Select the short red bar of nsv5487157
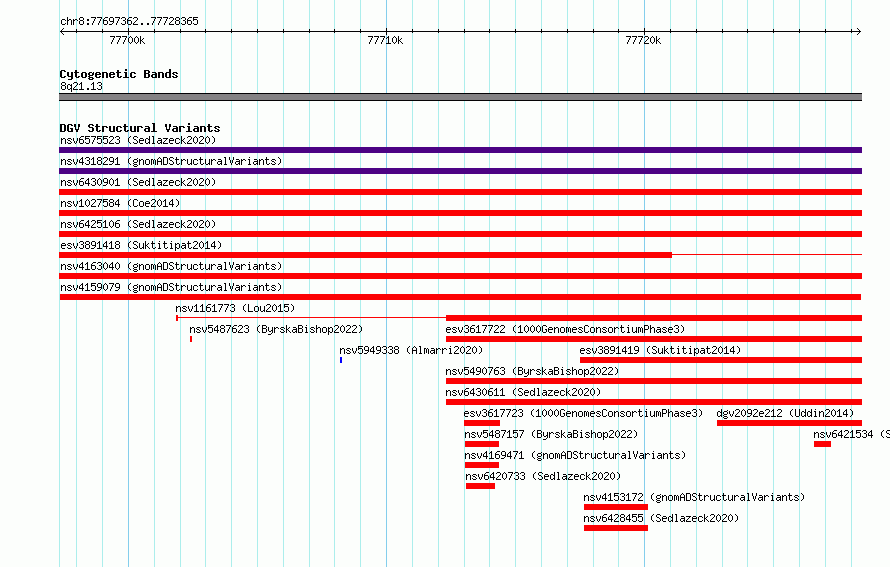 (482, 444)
